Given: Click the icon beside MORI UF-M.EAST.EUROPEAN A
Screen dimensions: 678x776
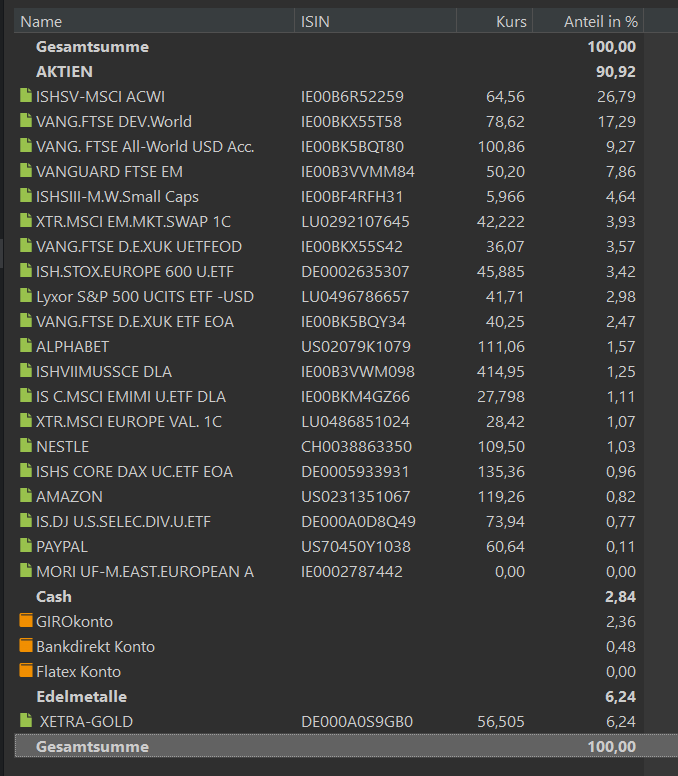Looking at the screenshot, I should click(x=26, y=570).
